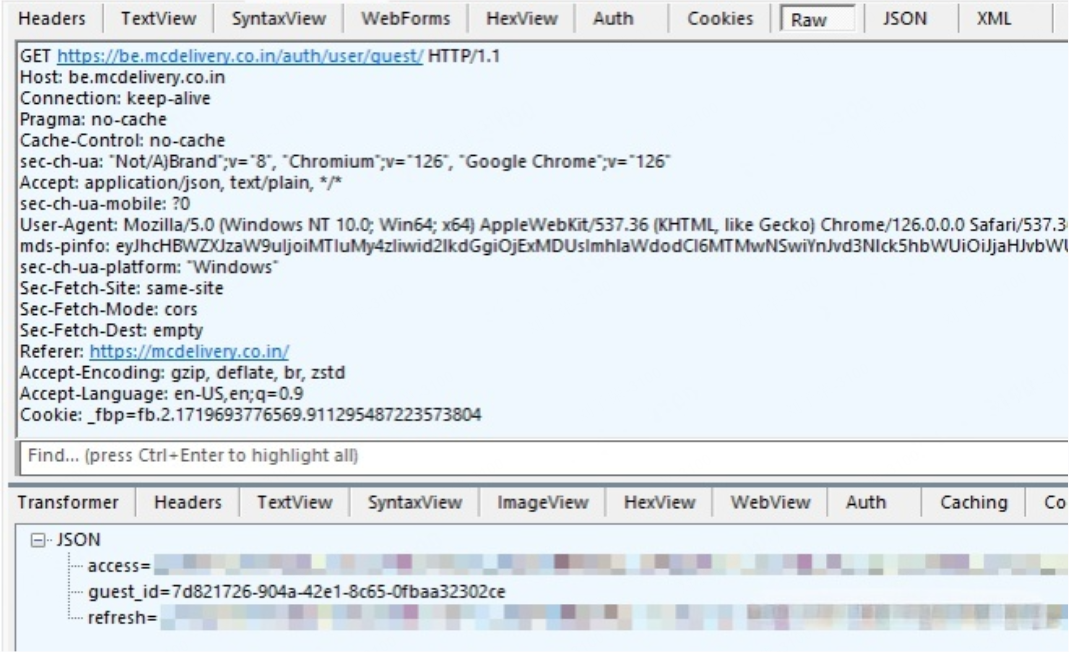The height and width of the screenshot is (652, 1069).
Task: Select the request SyntaxView tab
Action: pyautogui.click(x=278, y=19)
